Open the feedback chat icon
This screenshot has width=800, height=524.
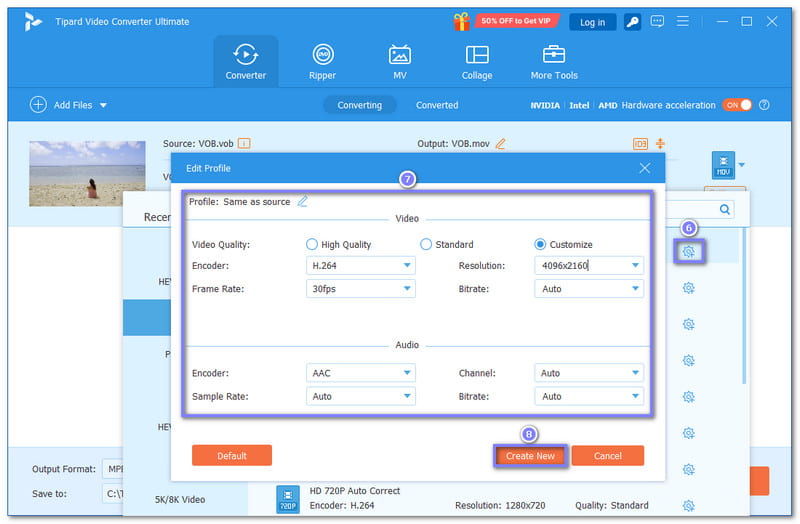657,21
